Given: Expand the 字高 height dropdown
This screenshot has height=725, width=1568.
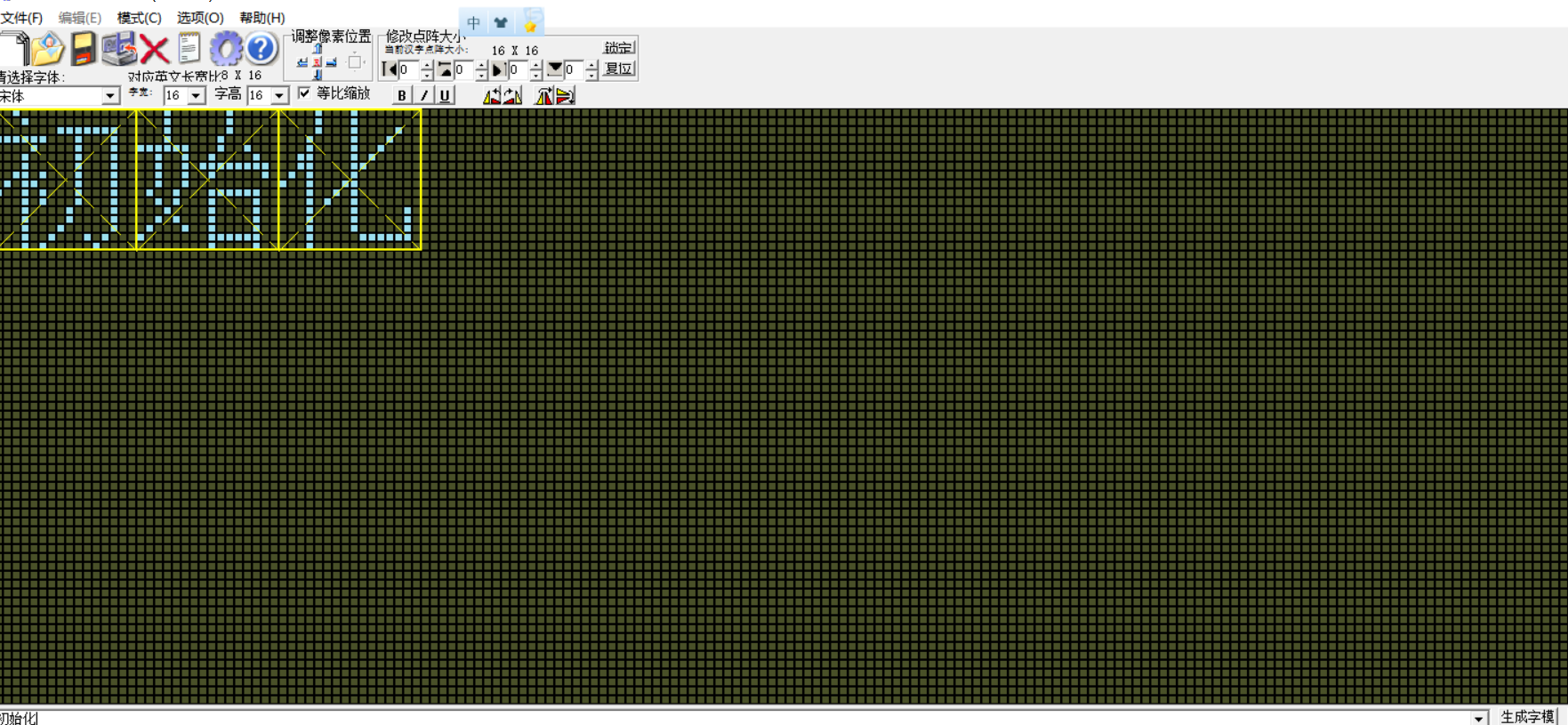Looking at the screenshot, I should pos(279,95).
